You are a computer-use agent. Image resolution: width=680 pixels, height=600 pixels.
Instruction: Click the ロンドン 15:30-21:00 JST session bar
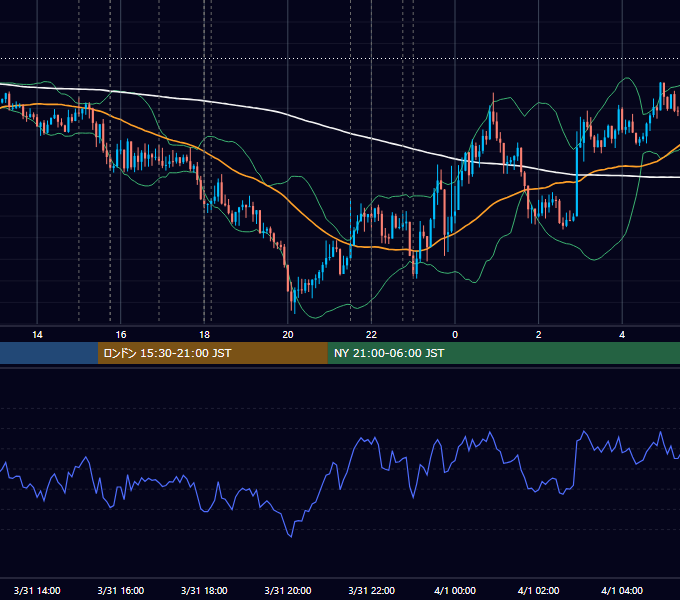coord(212,353)
